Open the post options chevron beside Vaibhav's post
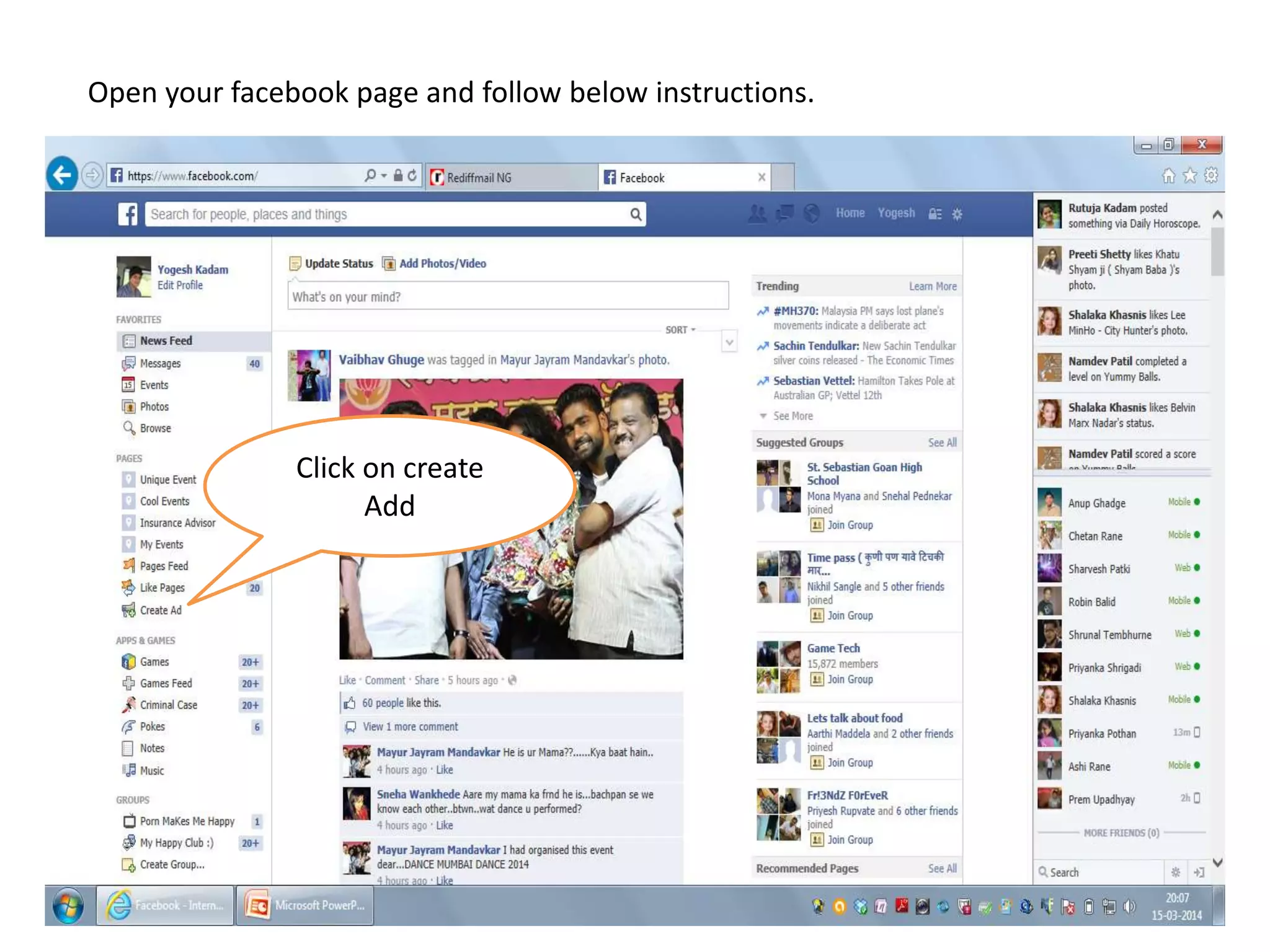This screenshot has width=1270, height=952. 729,342
